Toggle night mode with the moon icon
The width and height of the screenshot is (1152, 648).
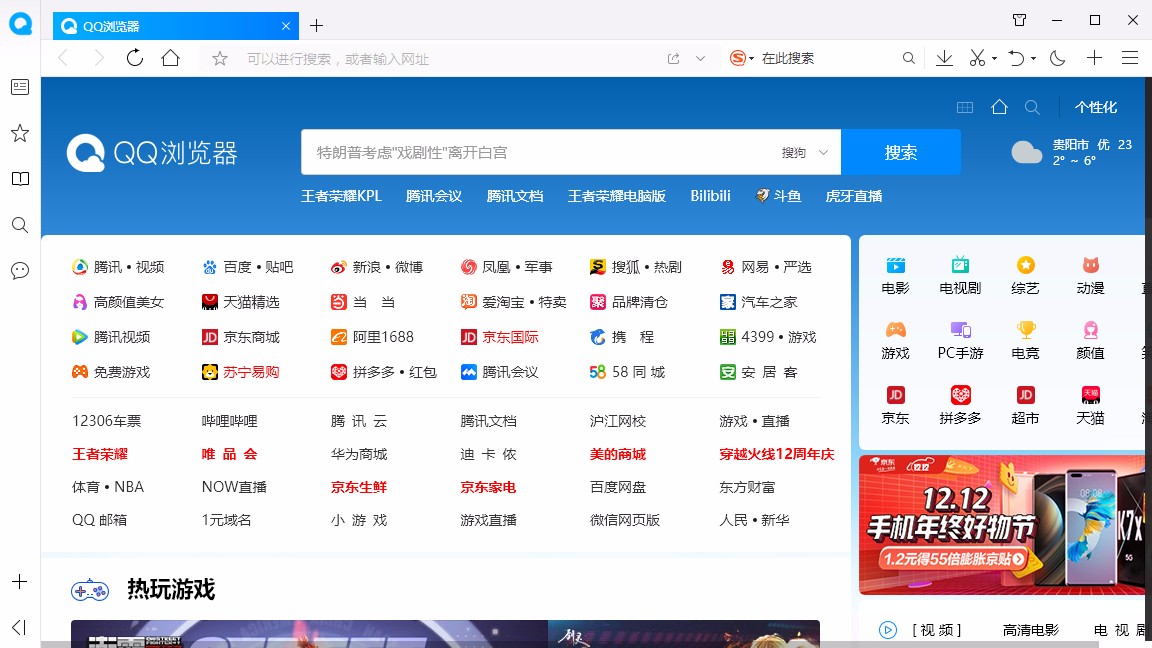(1057, 58)
